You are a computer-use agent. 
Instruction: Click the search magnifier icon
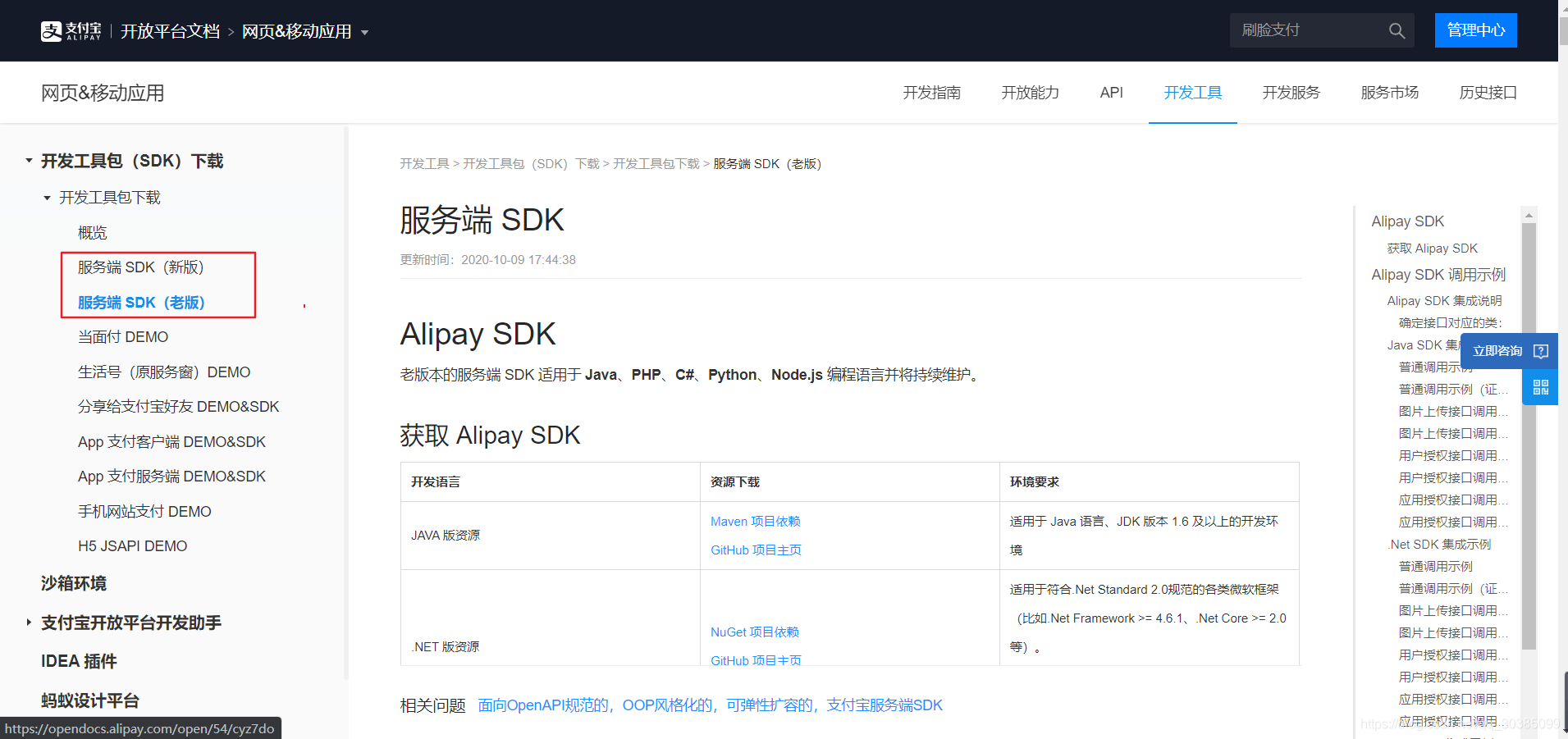pos(1397,31)
